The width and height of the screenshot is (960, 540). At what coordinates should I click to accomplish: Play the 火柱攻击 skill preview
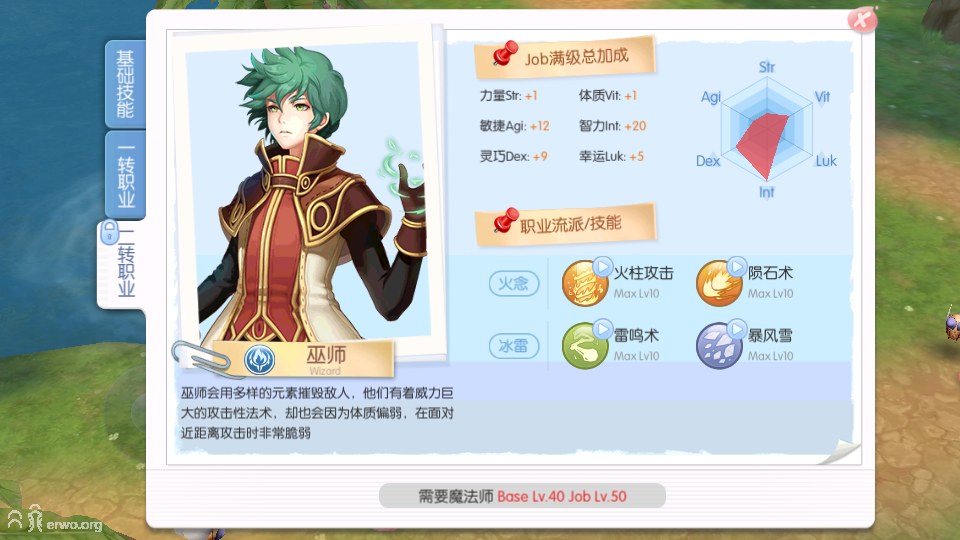pyautogui.click(x=603, y=267)
